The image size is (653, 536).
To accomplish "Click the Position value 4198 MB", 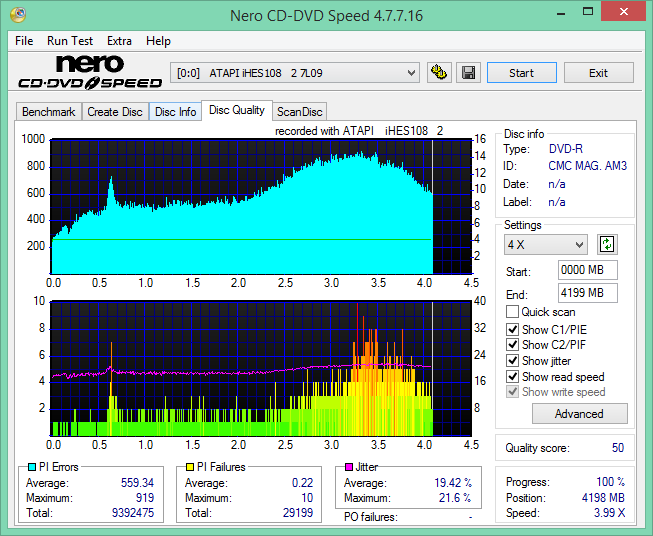I will pos(603,498).
